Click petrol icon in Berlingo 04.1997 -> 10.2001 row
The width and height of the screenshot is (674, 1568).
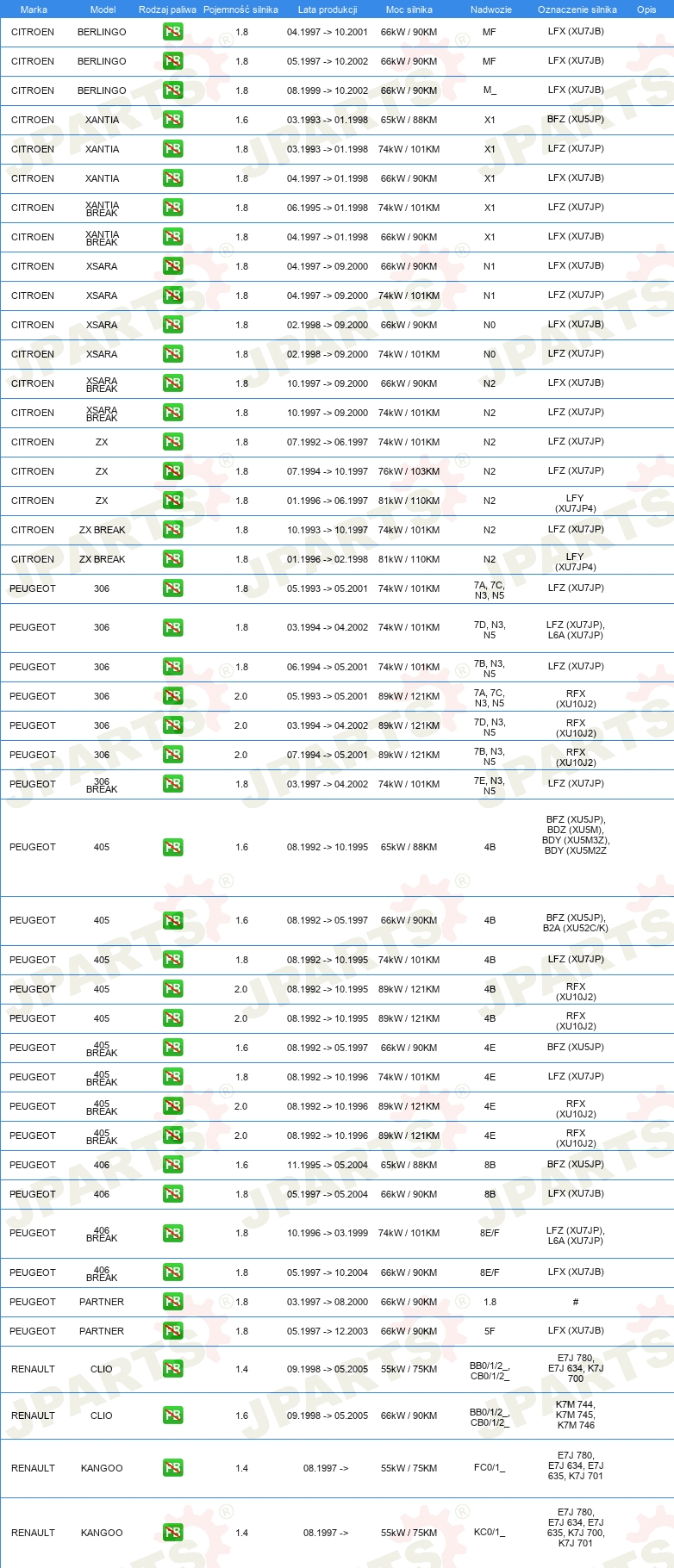click(x=172, y=32)
